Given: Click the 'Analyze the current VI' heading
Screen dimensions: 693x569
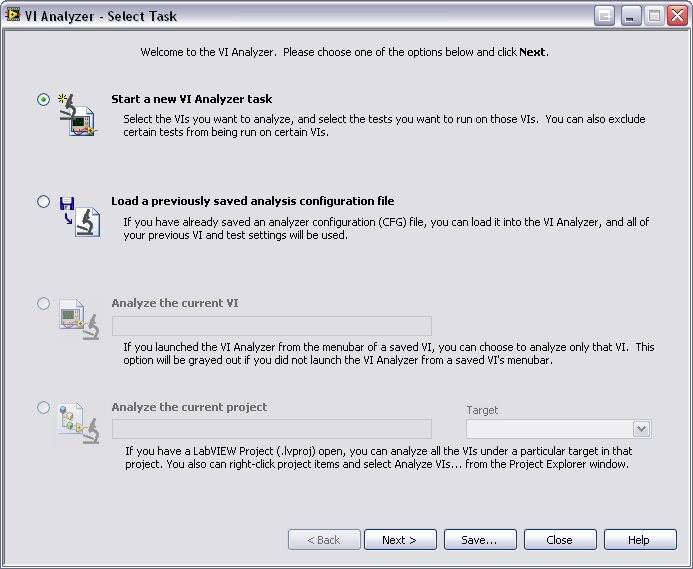Looking at the screenshot, I should (175, 303).
